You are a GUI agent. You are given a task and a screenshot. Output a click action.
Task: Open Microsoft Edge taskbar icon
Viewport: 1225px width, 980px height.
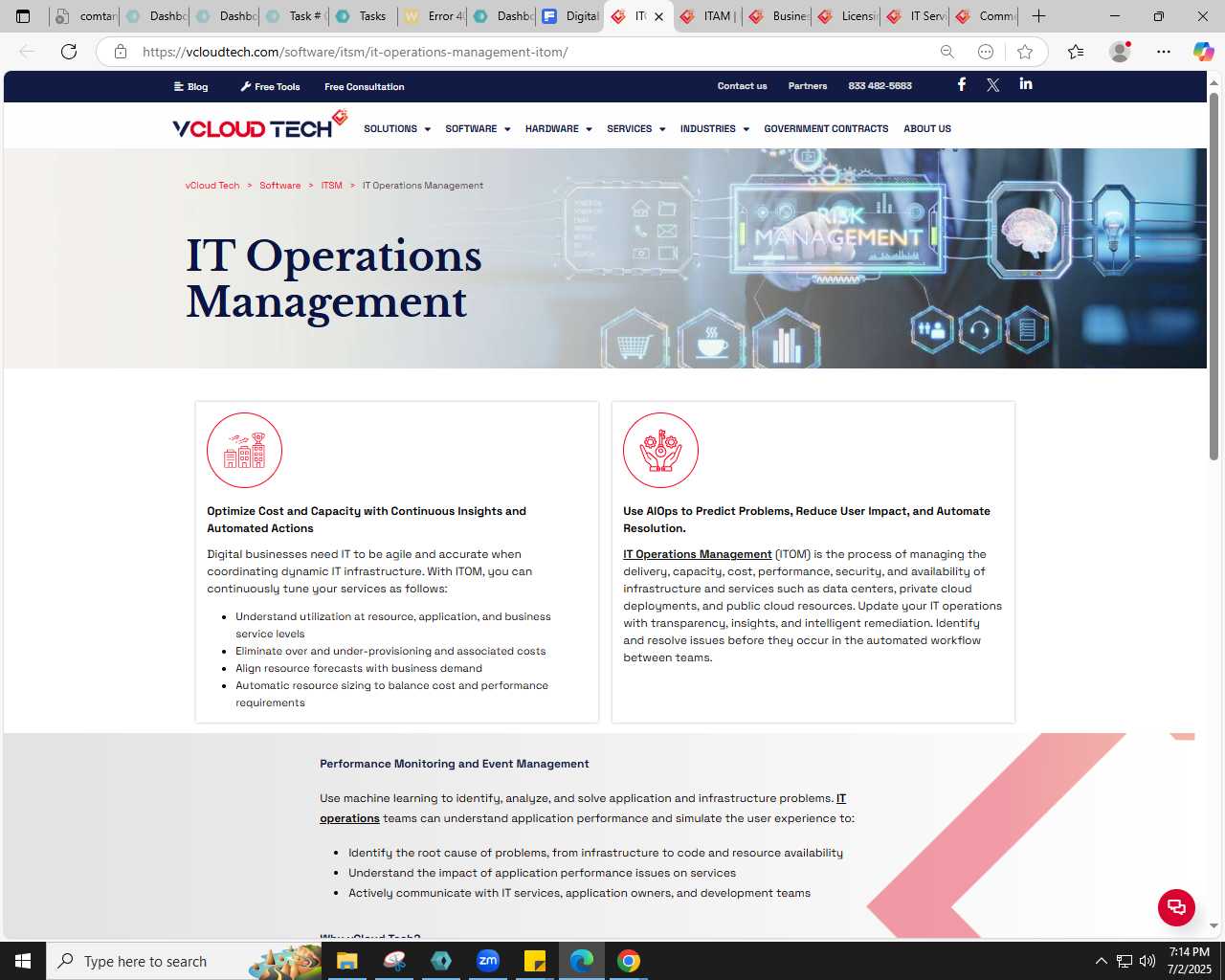(x=582, y=961)
